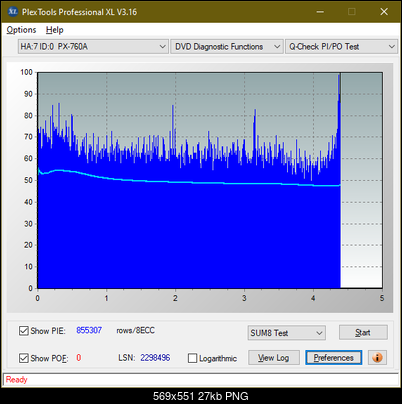This screenshot has width=402, height=404.
Task: Close the PlexTools window
Action: coord(384,12)
